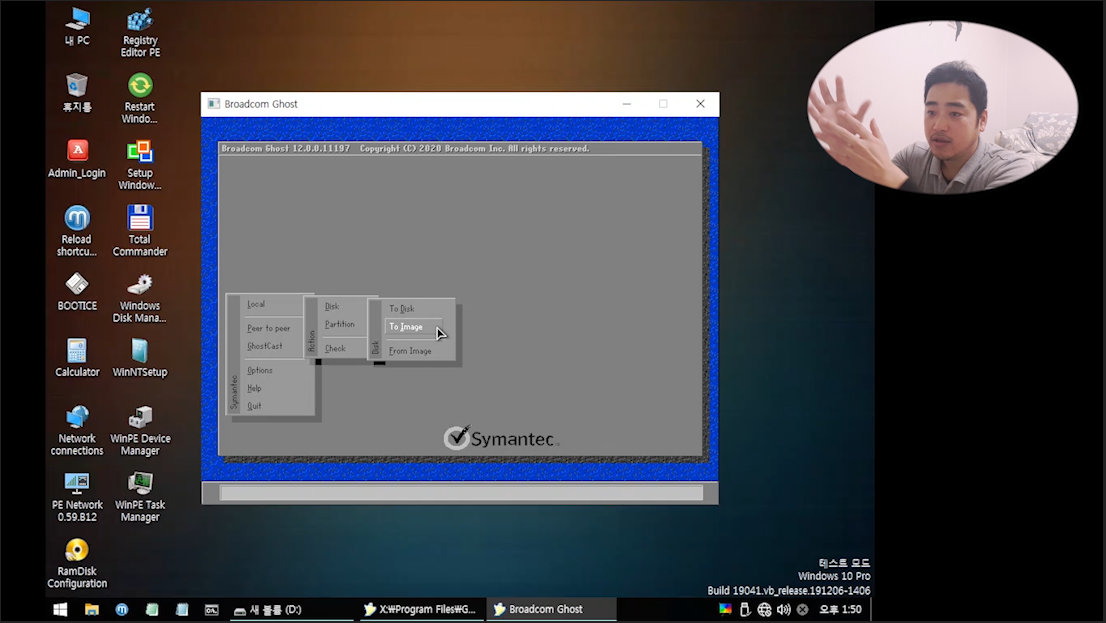1106x623 pixels.
Task: Open PE Network 0.59.B12 icon
Action: [77, 497]
